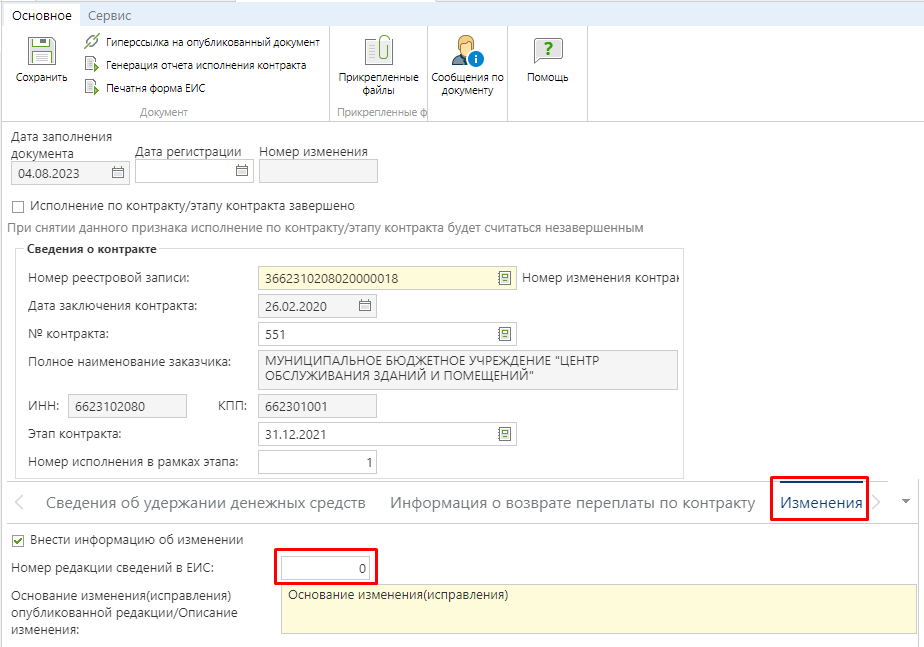The width and height of the screenshot is (924, 647).
Task: Open calendar for registration date
Action: 241,171
